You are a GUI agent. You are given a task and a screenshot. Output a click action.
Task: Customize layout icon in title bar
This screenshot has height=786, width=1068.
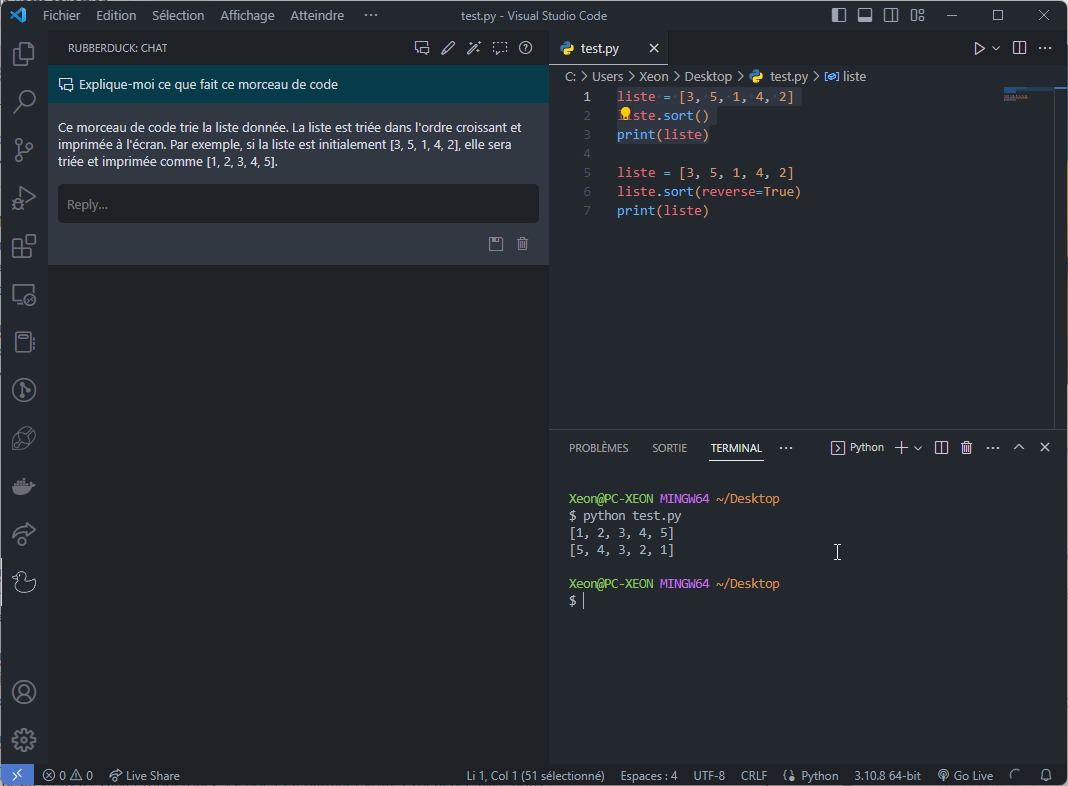click(917, 15)
